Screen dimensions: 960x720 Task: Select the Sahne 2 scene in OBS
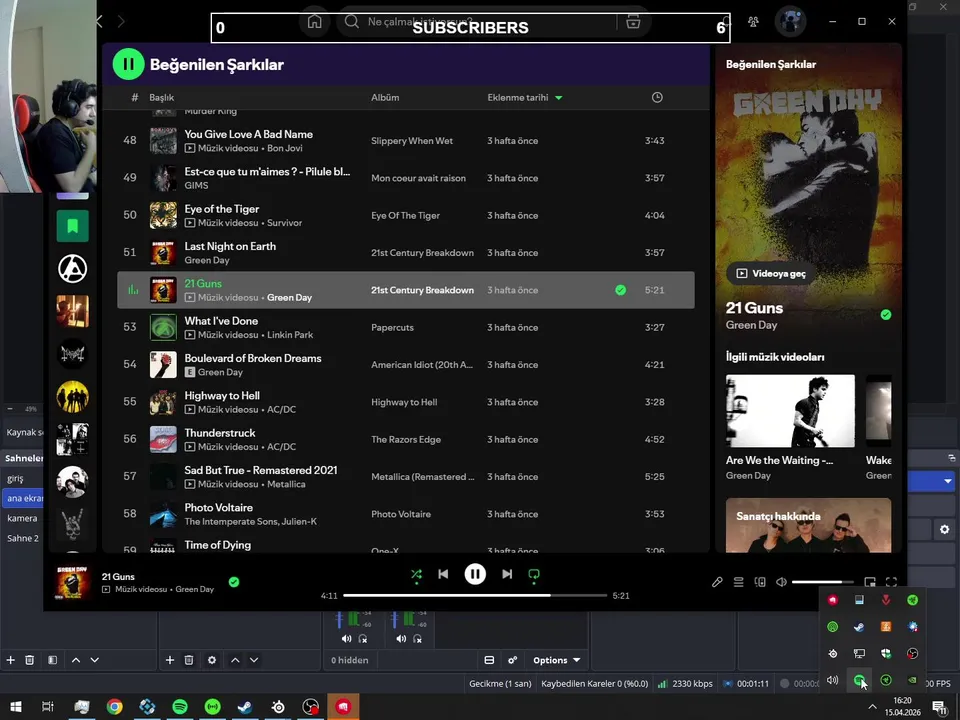23,538
